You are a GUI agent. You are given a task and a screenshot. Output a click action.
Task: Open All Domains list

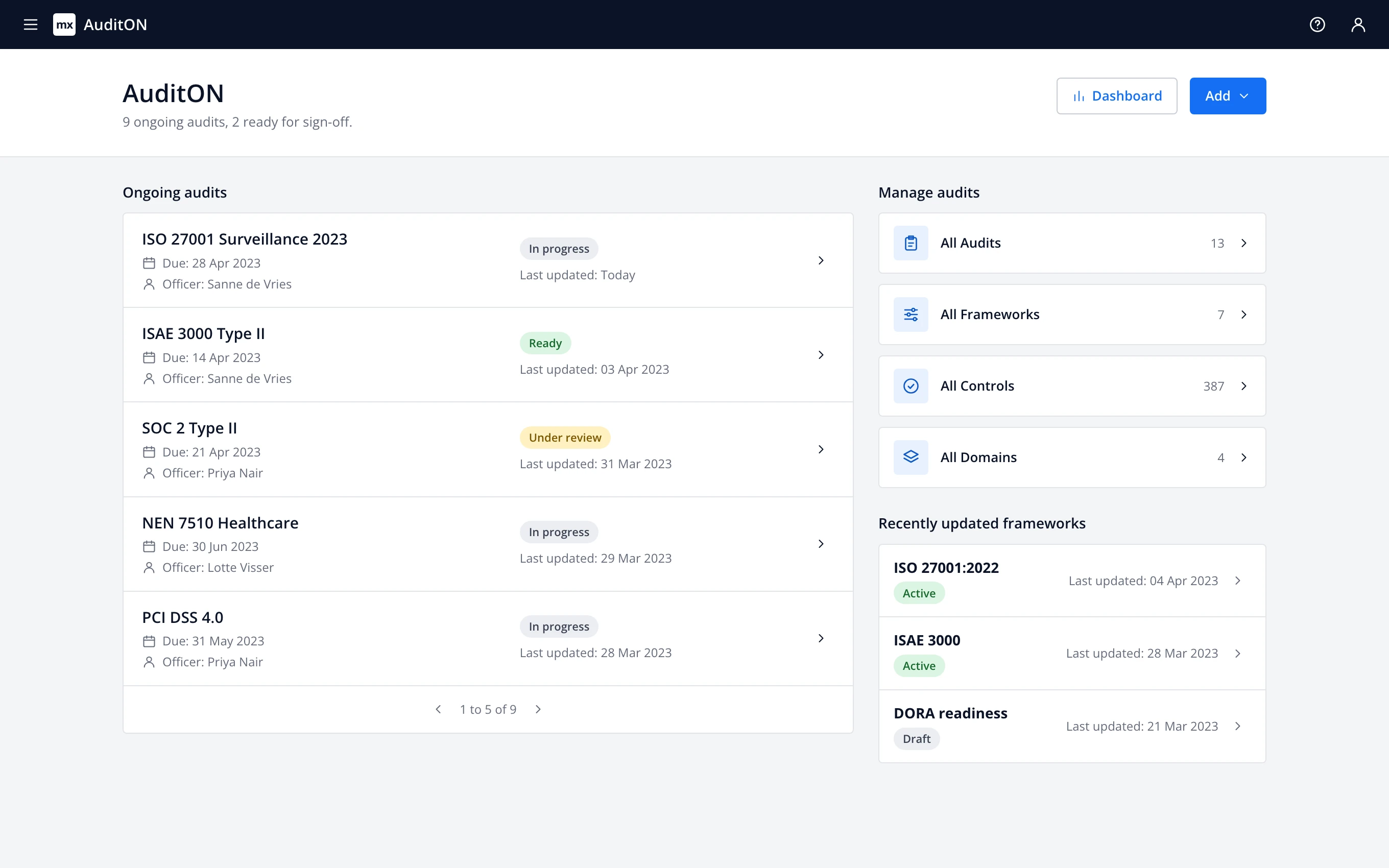1072,457
